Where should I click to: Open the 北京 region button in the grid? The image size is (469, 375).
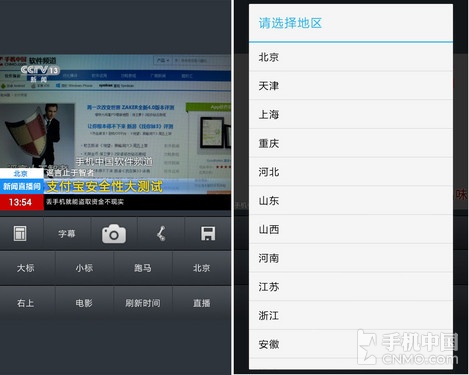tap(202, 268)
